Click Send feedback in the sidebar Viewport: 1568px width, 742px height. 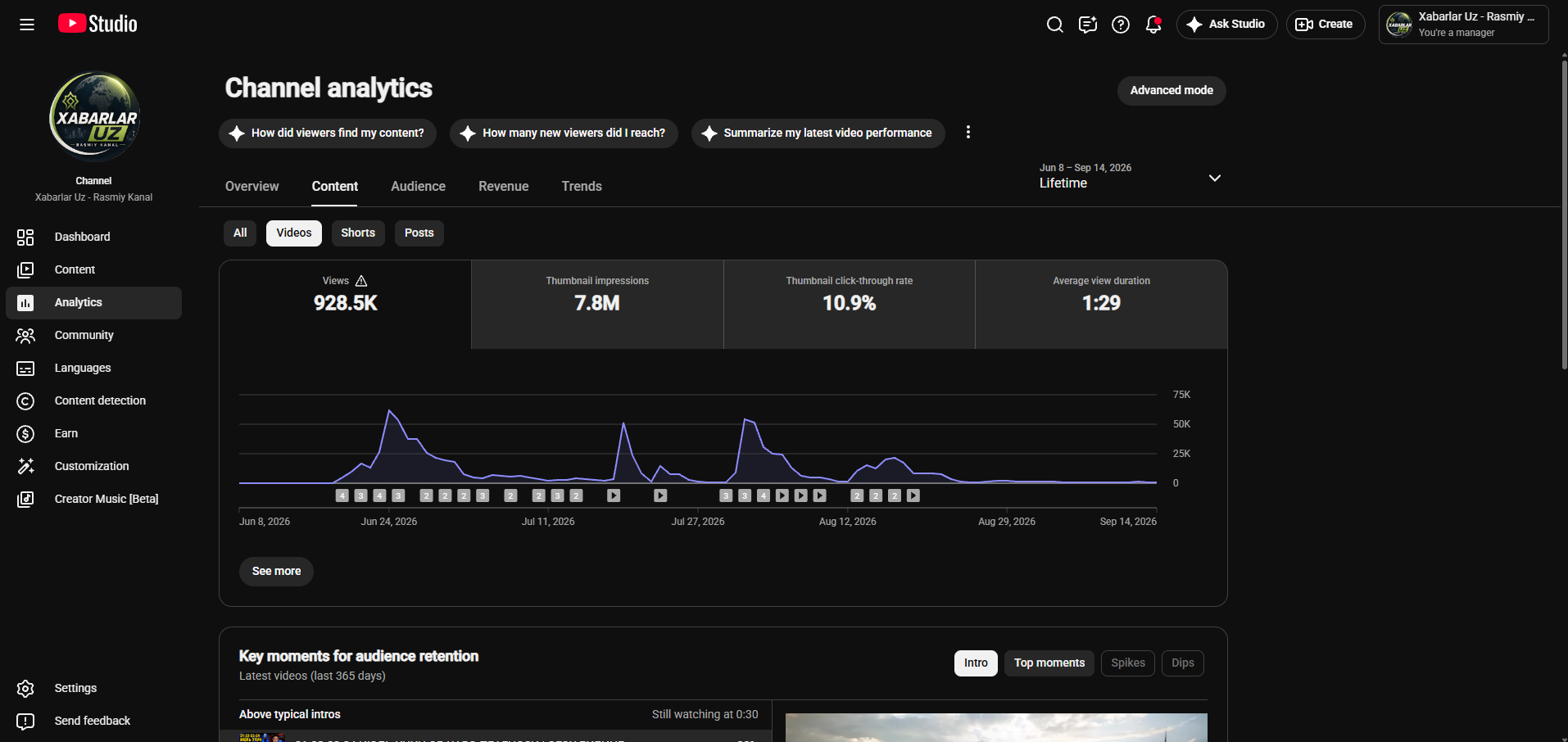(x=93, y=721)
